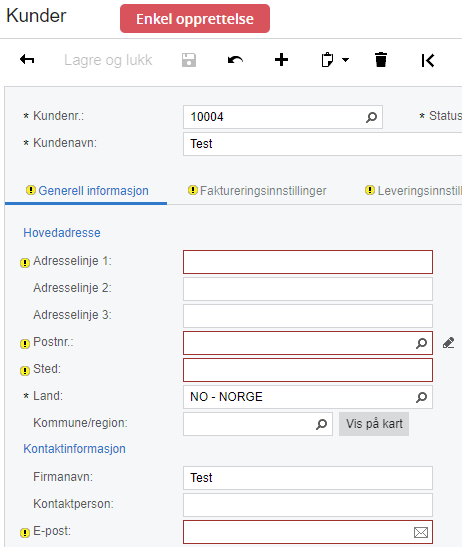This screenshot has width=462, height=547.
Task: Click Lagre og lukk
Action: (108, 60)
